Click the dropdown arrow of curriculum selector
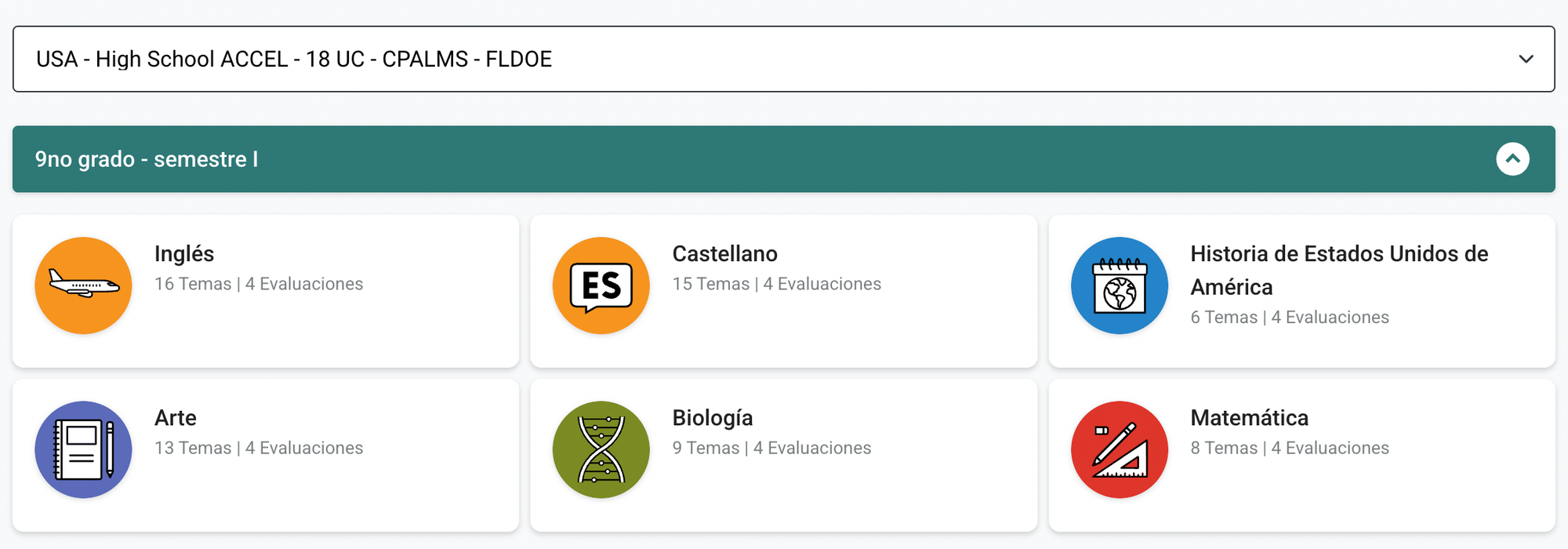This screenshot has height=549, width=1568. coord(1526,59)
